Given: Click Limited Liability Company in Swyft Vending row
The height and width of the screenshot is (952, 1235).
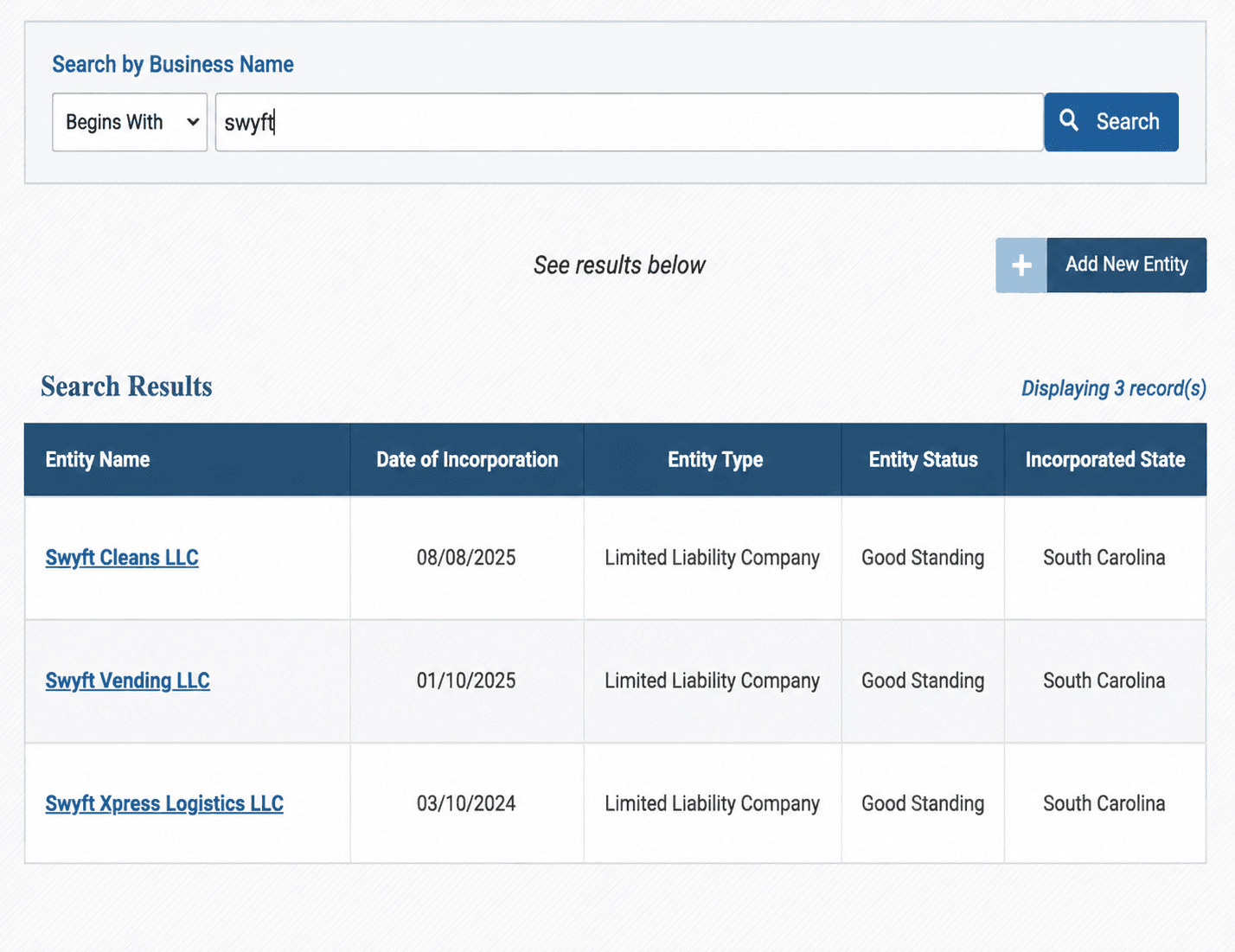Looking at the screenshot, I should tap(712, 680).
